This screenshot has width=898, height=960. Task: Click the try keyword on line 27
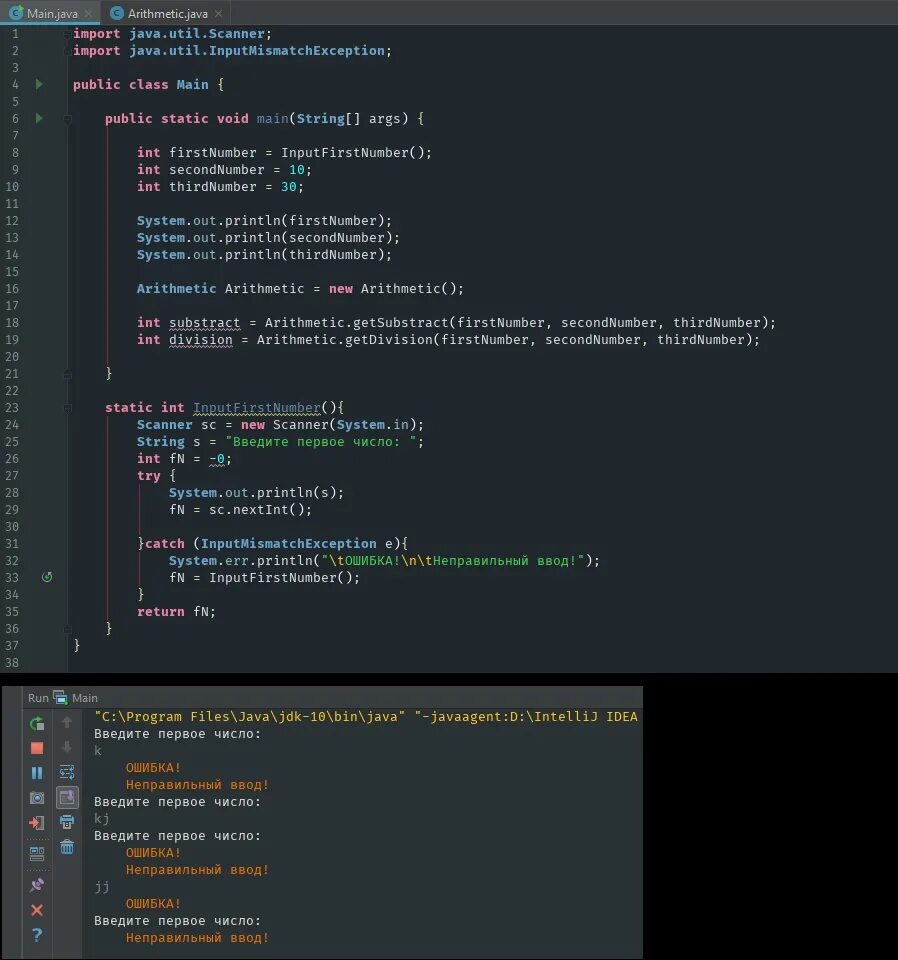tap(149, 476)
